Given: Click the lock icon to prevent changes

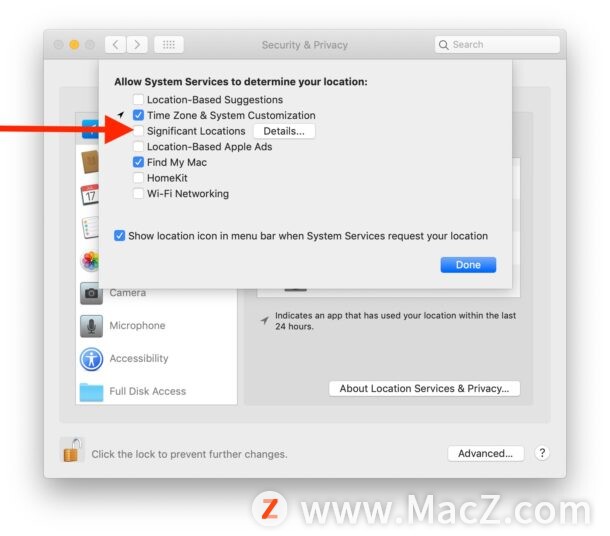Looking at the screenshot, I should pos(72,451).
